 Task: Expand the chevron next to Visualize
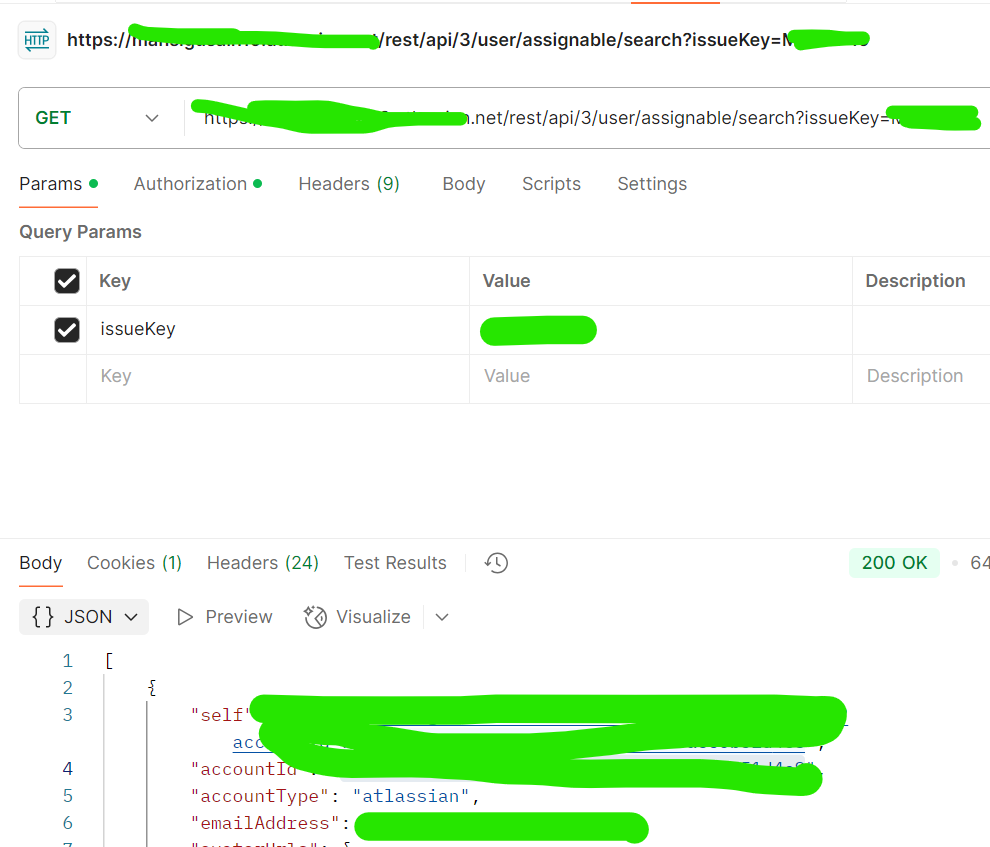click(441, 617)
